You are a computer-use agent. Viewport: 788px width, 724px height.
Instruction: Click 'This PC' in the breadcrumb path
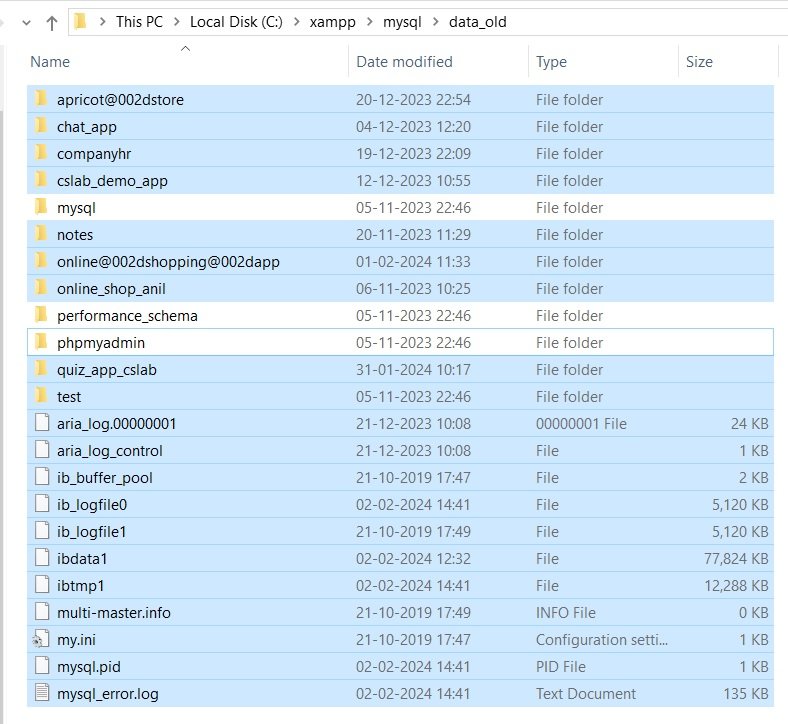(139, 22)
